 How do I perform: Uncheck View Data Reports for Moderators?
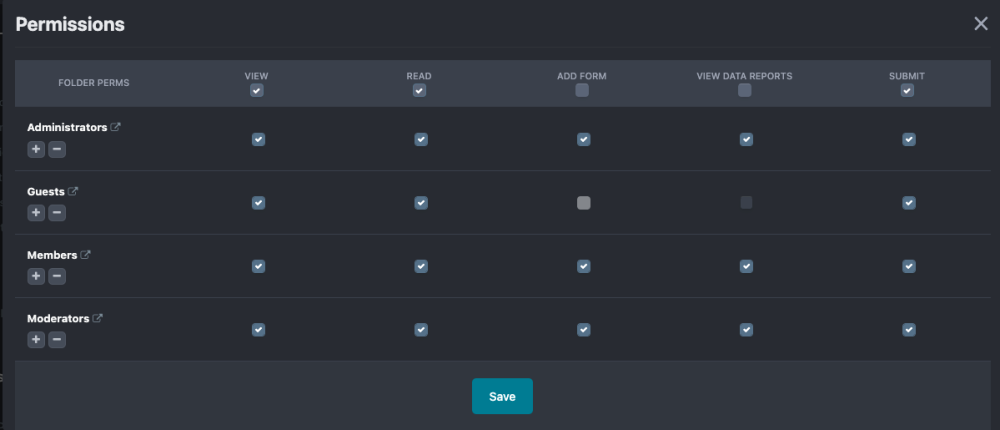click(x=746, y=329)
